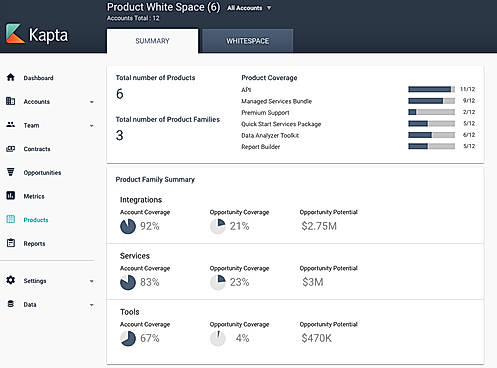Click the Kapta logo

(x=37, y=34)
